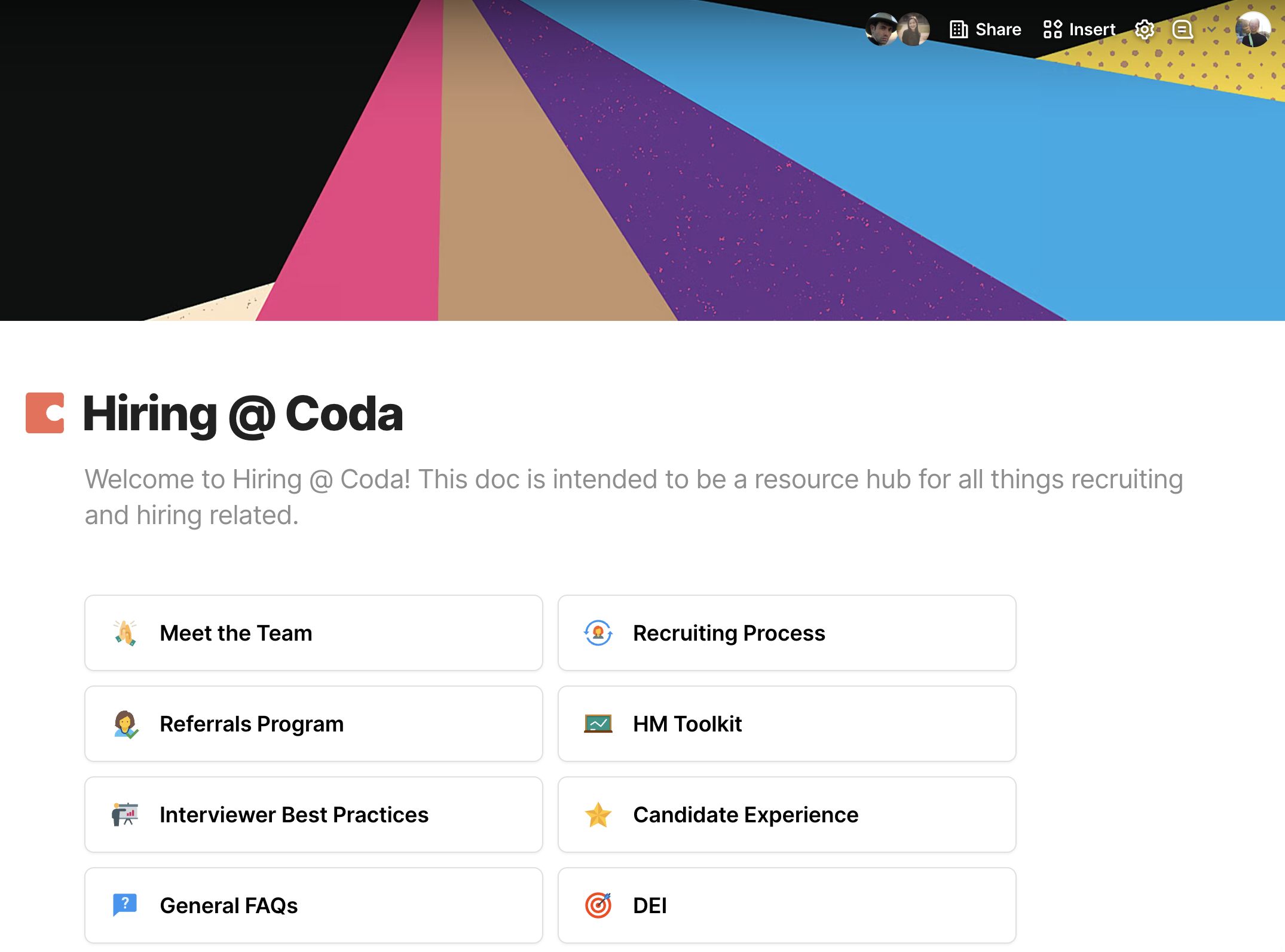The image size is (1285, 952).
Task: Click the General FAQs question mark icon
Action: coord(125,905)
